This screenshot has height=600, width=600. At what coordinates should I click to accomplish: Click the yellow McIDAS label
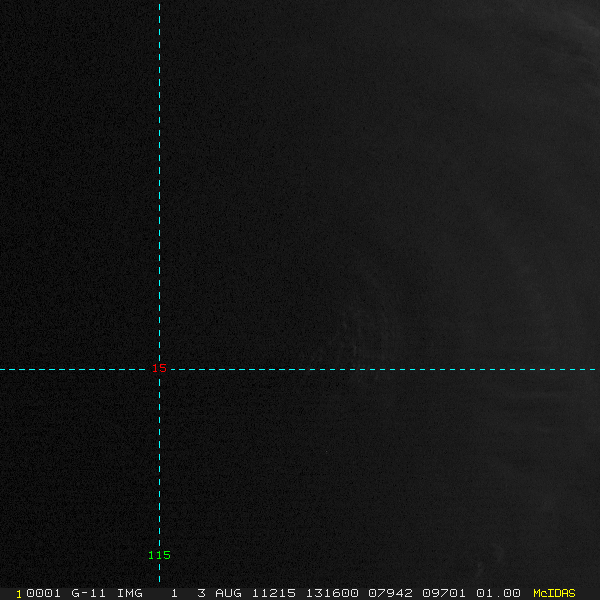(554, 593)
